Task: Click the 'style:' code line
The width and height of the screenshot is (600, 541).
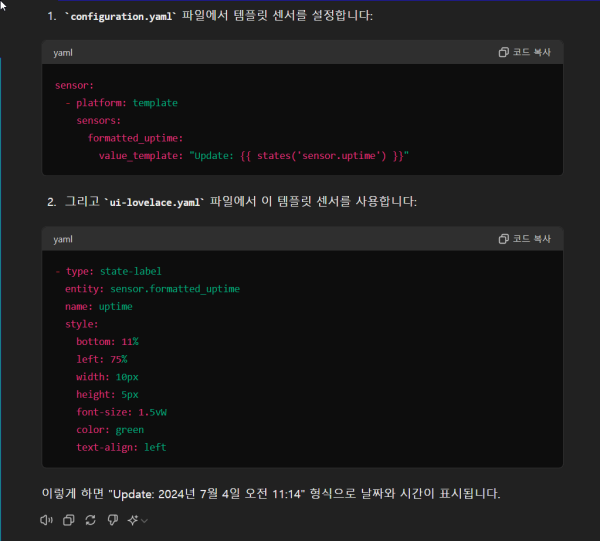Action: (82, 324)
